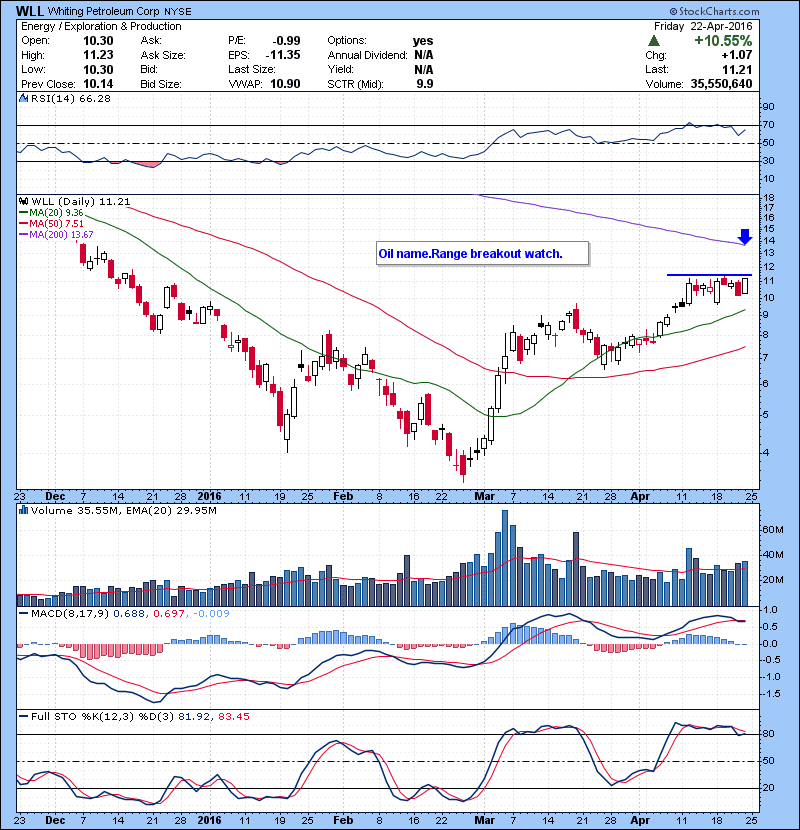Viewport: 800px width, 830px height.
Task: Click the Ask Size label
Action: pyautogui.click(x=163, y=55)
